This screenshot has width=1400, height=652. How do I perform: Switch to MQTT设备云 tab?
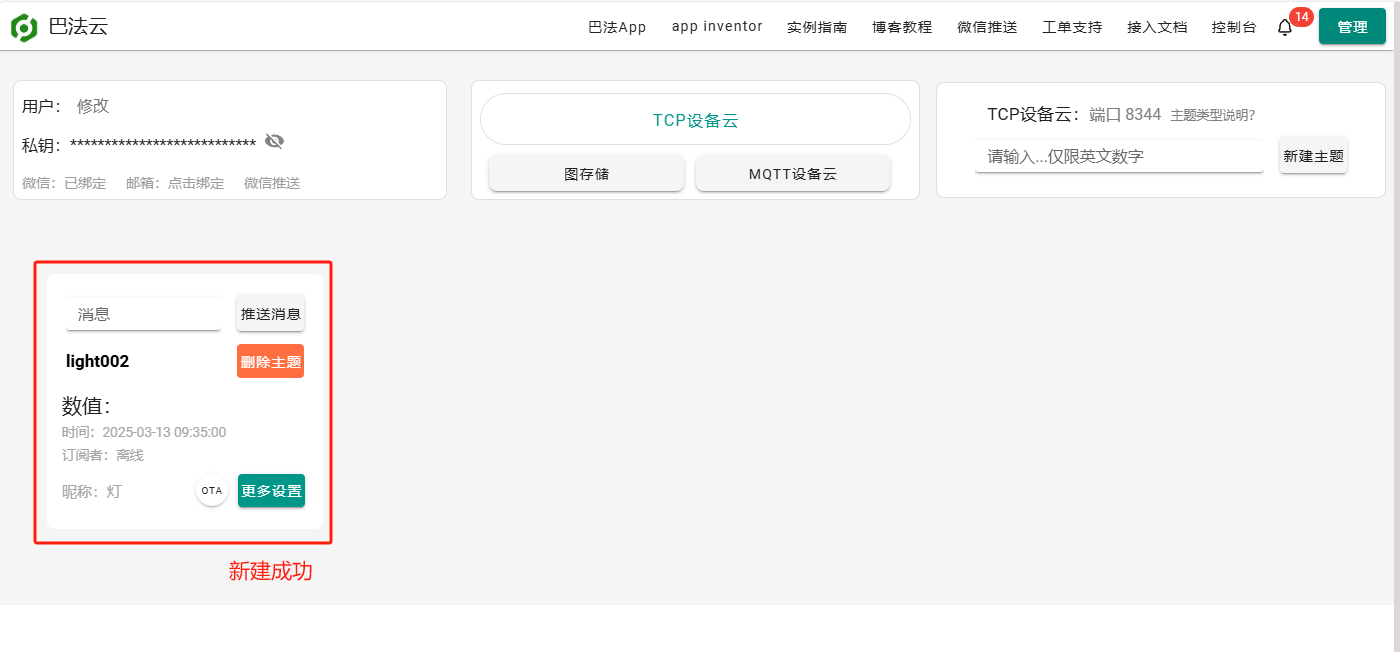tap(792, 173)
